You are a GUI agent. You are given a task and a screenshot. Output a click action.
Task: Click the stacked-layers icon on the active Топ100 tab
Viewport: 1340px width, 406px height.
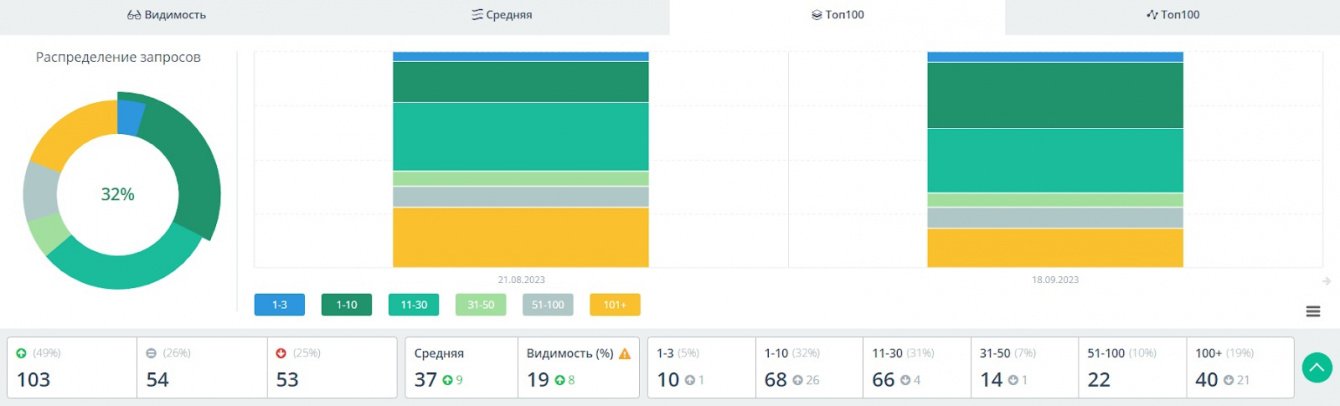pyautogui.click(x=816, y=15)
